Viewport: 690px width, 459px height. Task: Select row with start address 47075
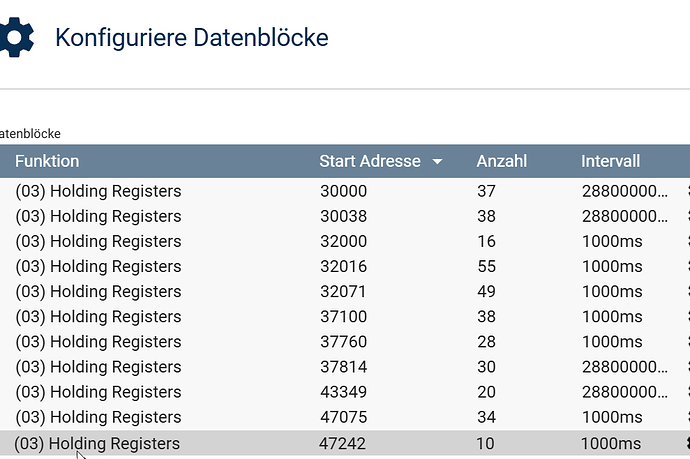point(343,417)
